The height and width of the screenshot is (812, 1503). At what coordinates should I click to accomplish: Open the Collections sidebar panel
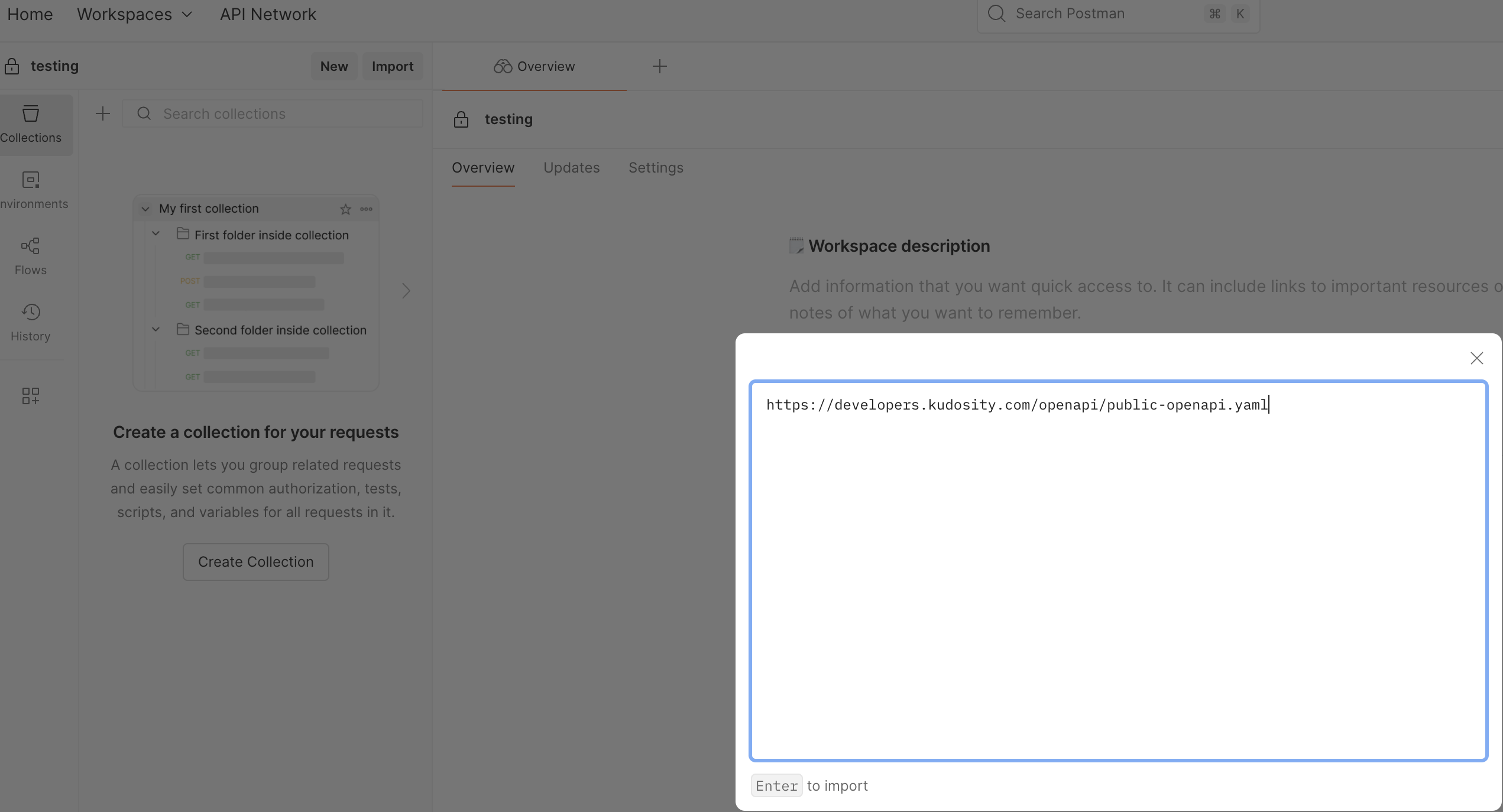click(31, 125)
